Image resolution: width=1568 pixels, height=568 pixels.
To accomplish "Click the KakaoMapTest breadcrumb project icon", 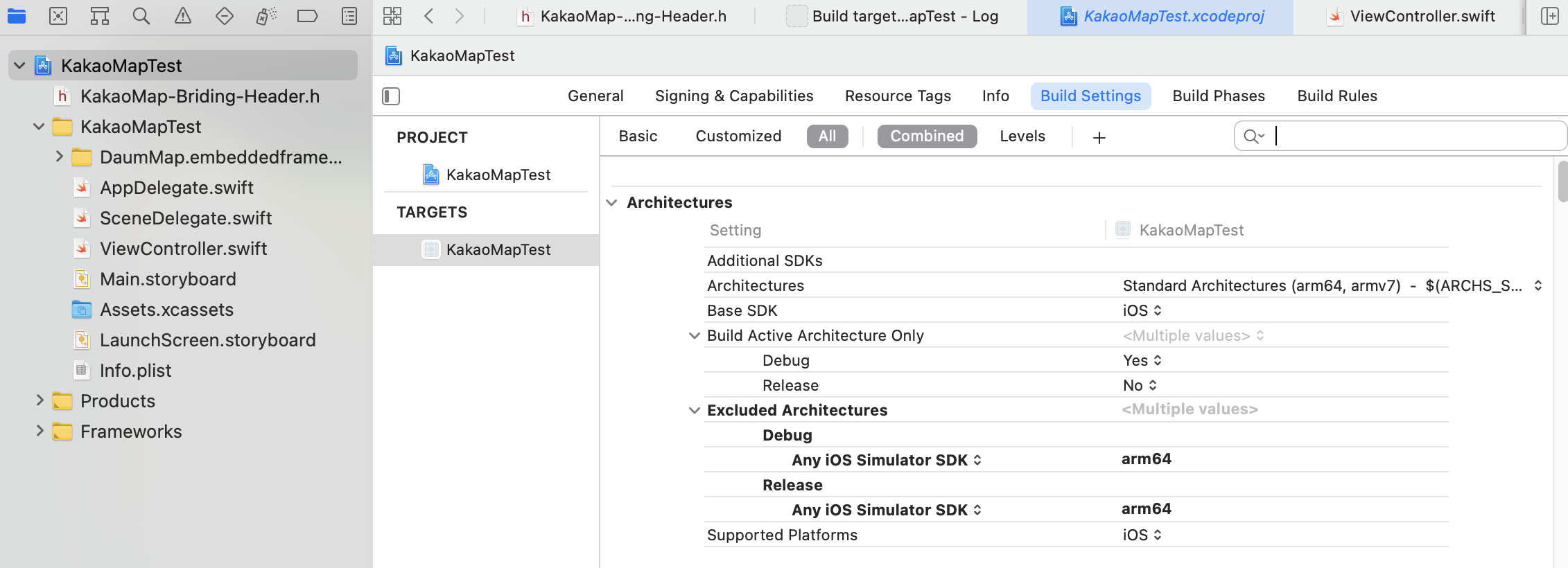I will 394,55.
